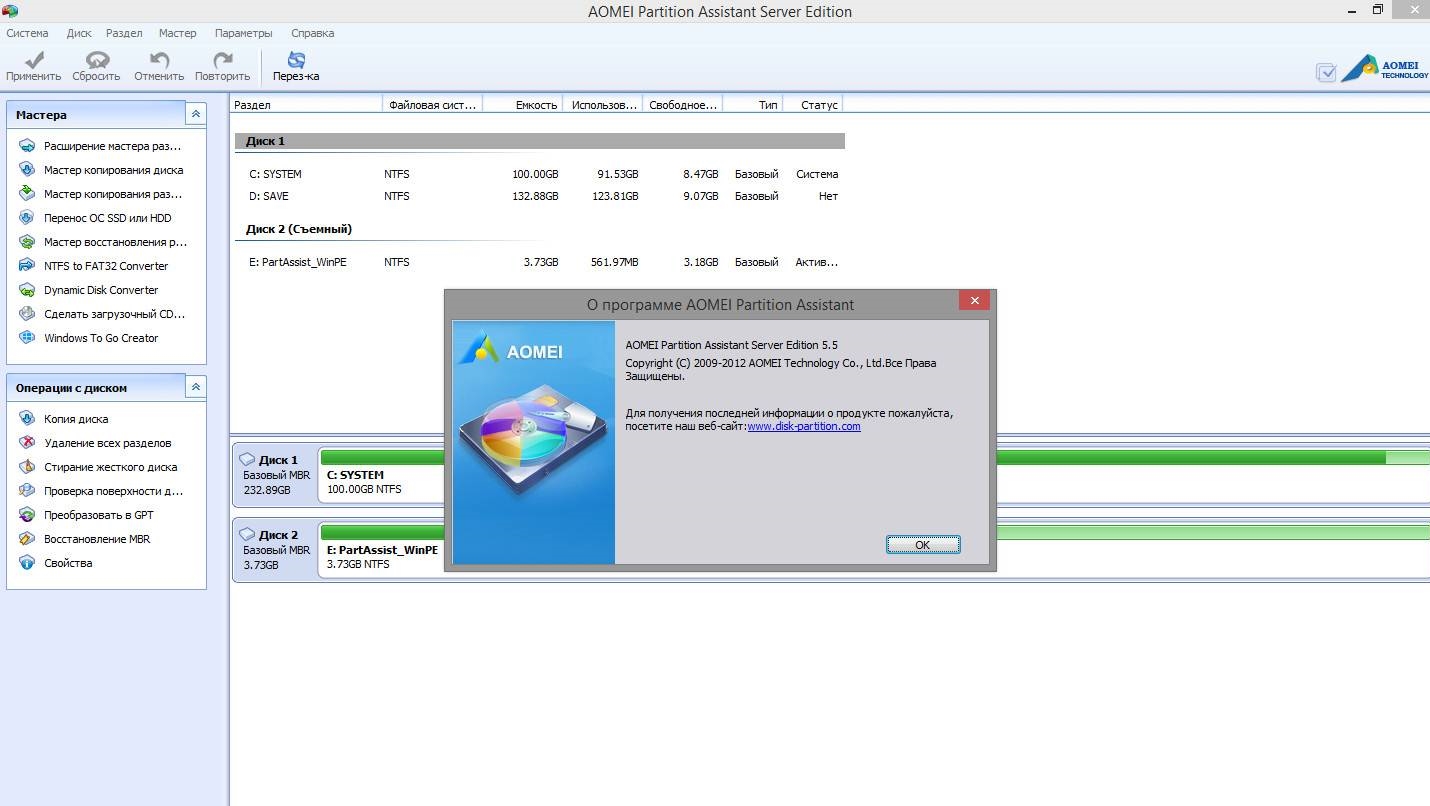Screen dimensions: 1430x806
Task: Open the Мастер menu
Action: (177, 33)
